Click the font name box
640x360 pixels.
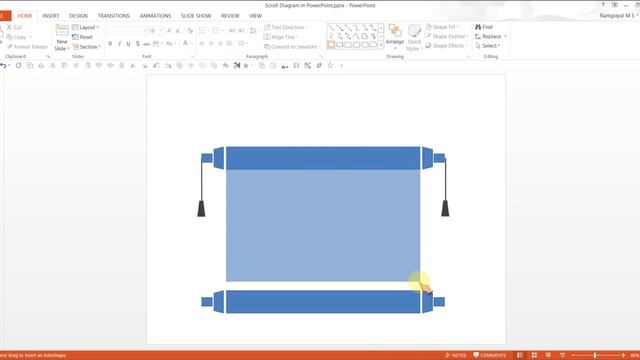pos(126,31)
